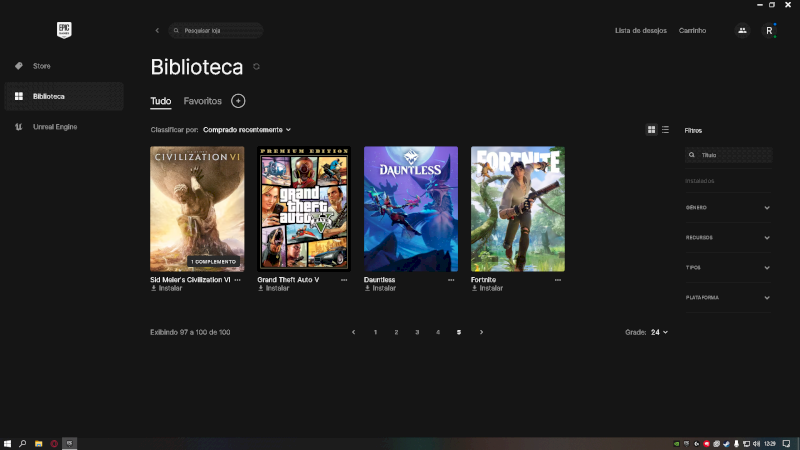Install Sid Meier's Civilization VI
Viewport: 800px width, 450px height.
click(166, 288)
